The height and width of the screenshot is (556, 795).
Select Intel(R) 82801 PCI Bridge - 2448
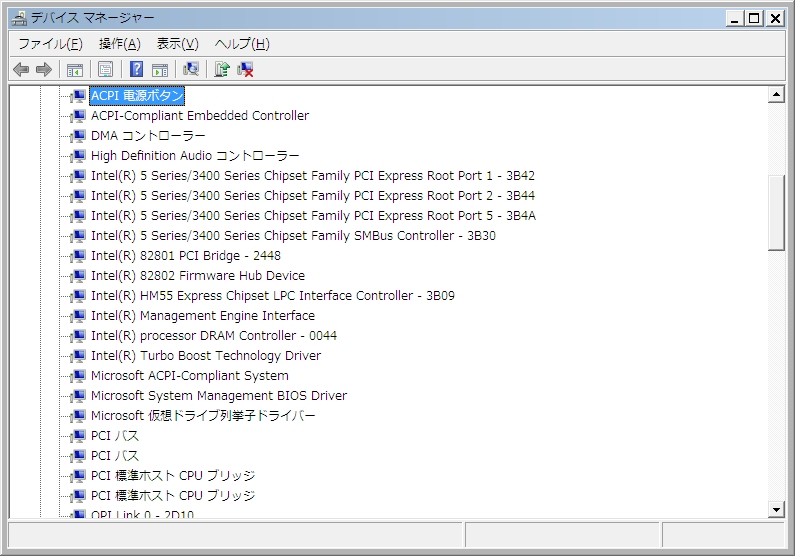click(x=186, y=256)
